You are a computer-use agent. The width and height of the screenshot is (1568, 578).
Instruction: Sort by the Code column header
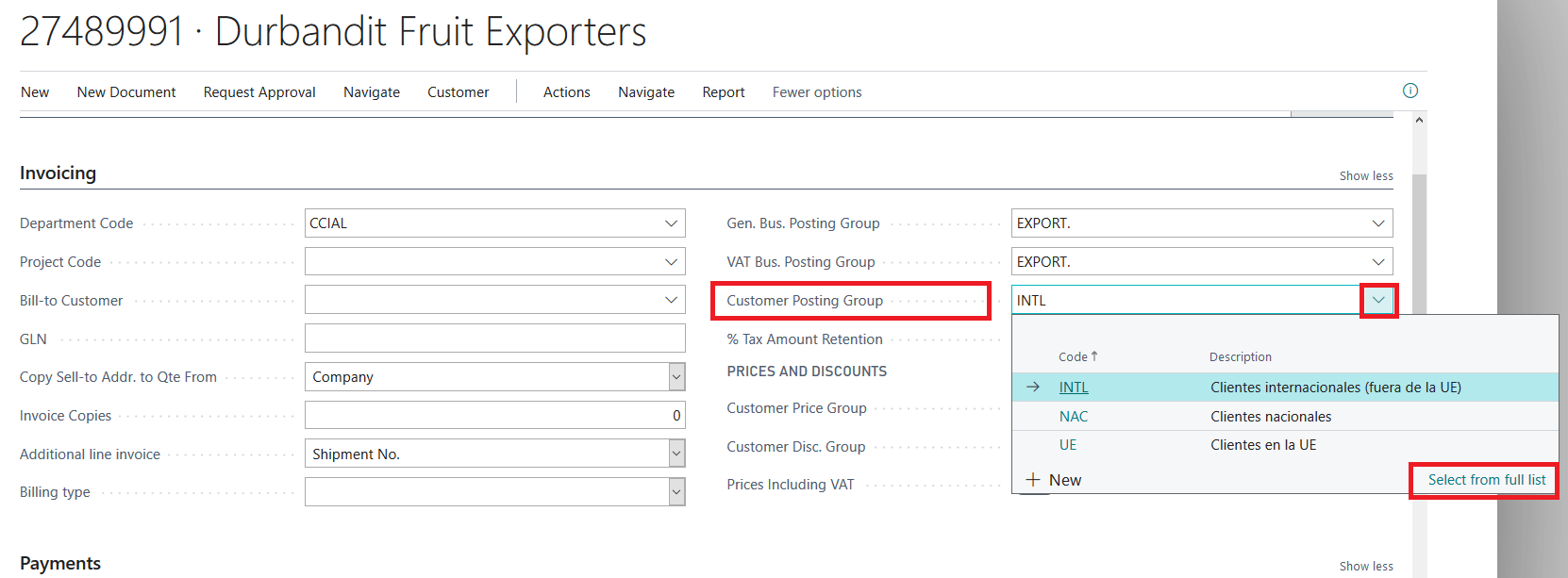pos(1077,357)
